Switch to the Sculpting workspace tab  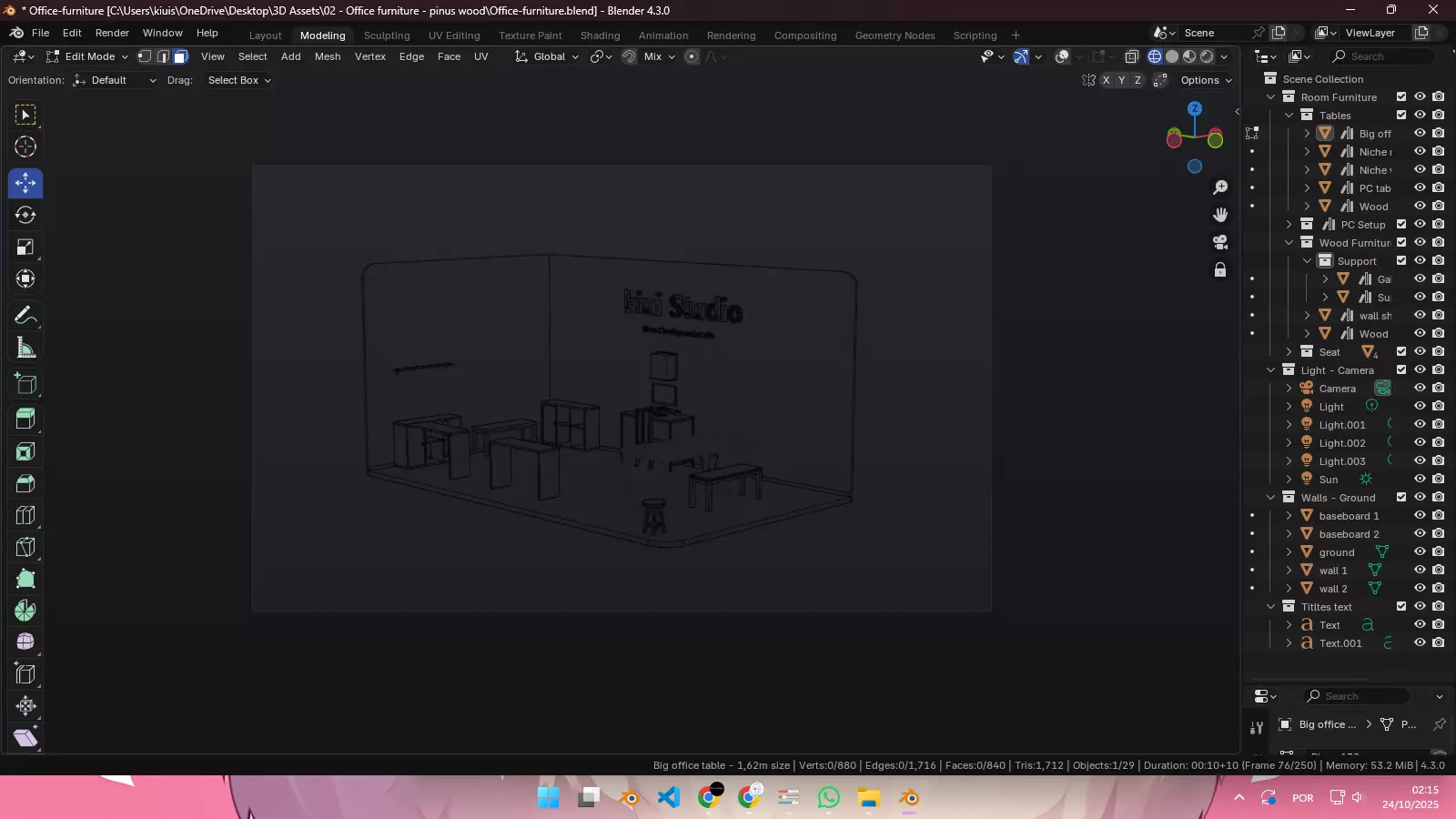click(387, 35)
